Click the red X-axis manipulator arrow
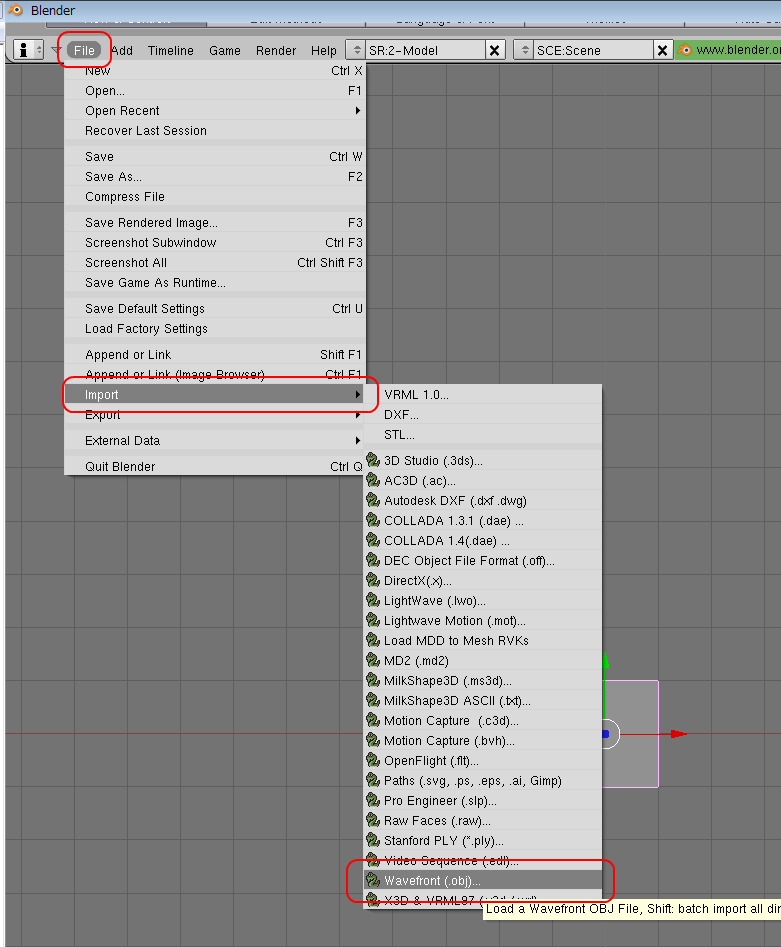 coord(678,734)
